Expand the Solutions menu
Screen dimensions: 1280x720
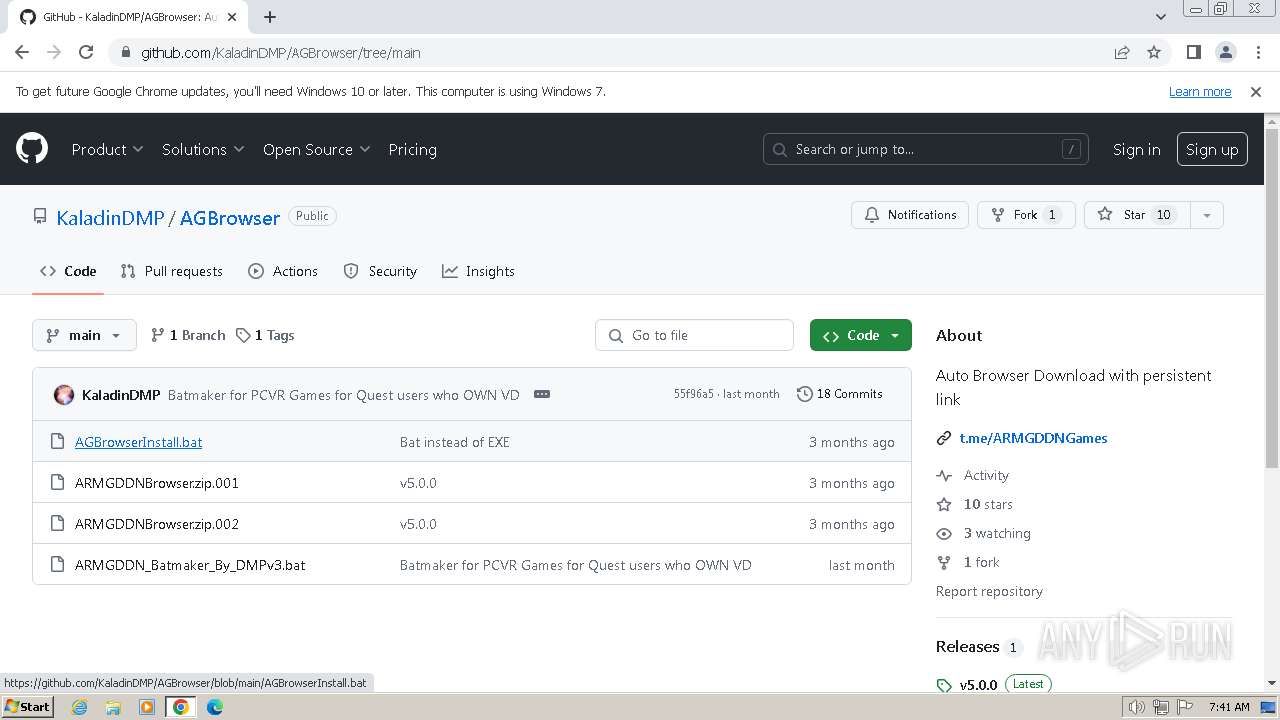(x=203, y=149)
